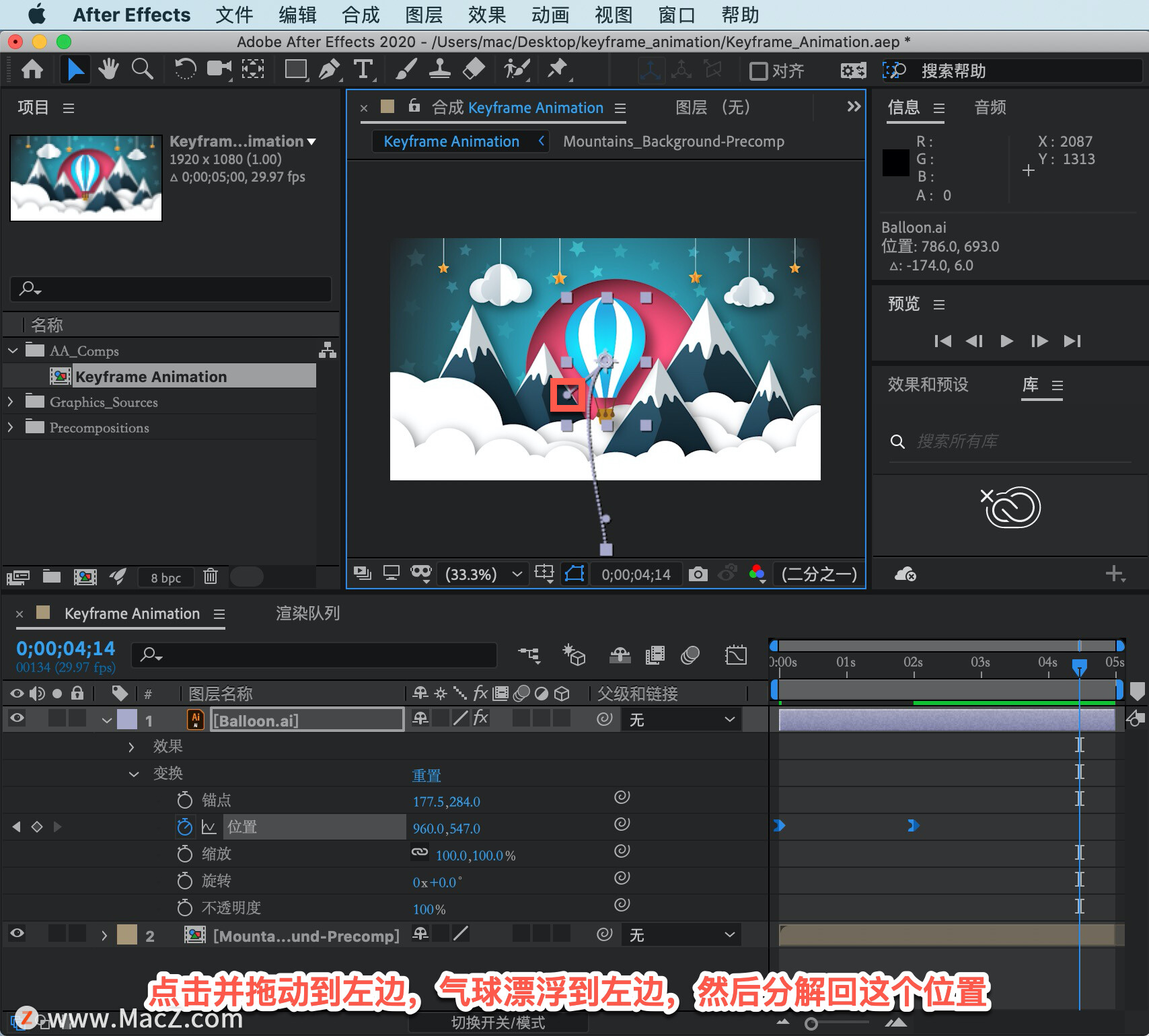
Task: Enable motion blur icon in timeline header
Action: pos(690,655)
